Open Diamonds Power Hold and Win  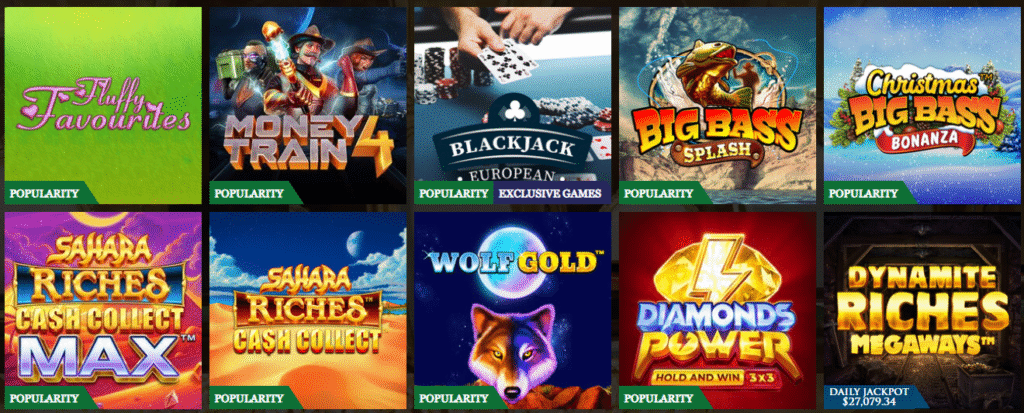click(717, 310)
